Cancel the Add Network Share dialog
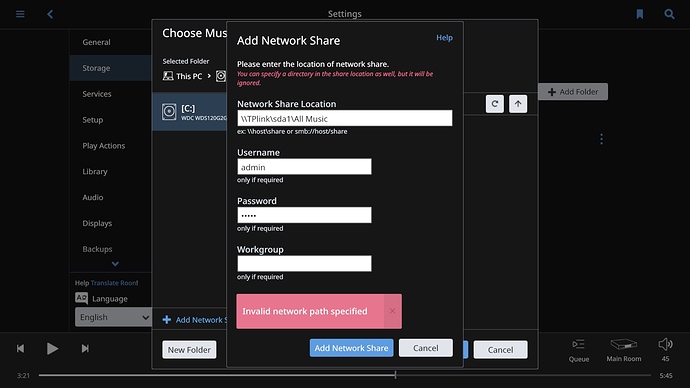This screenshot has height=388, width=690. tap(426, 348)
